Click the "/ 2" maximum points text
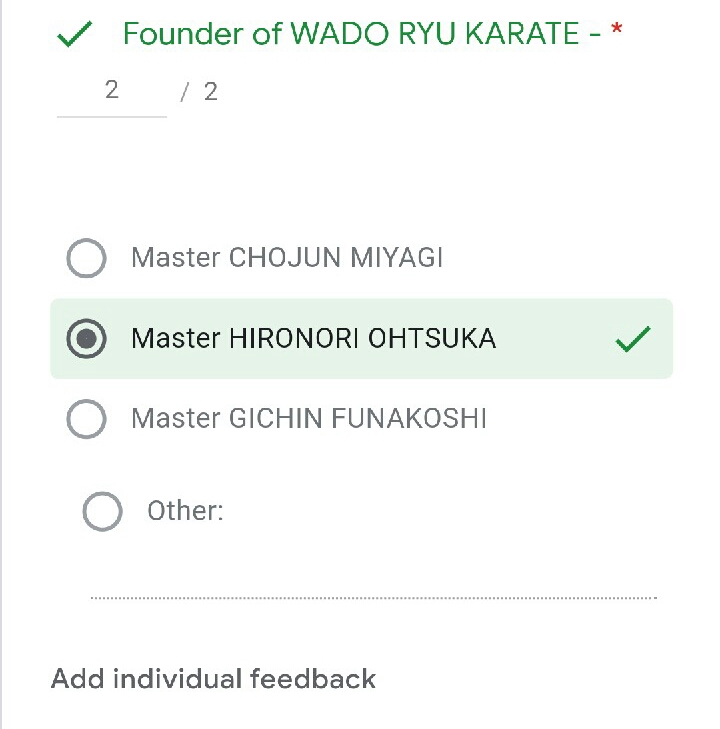 click(199, 93)
